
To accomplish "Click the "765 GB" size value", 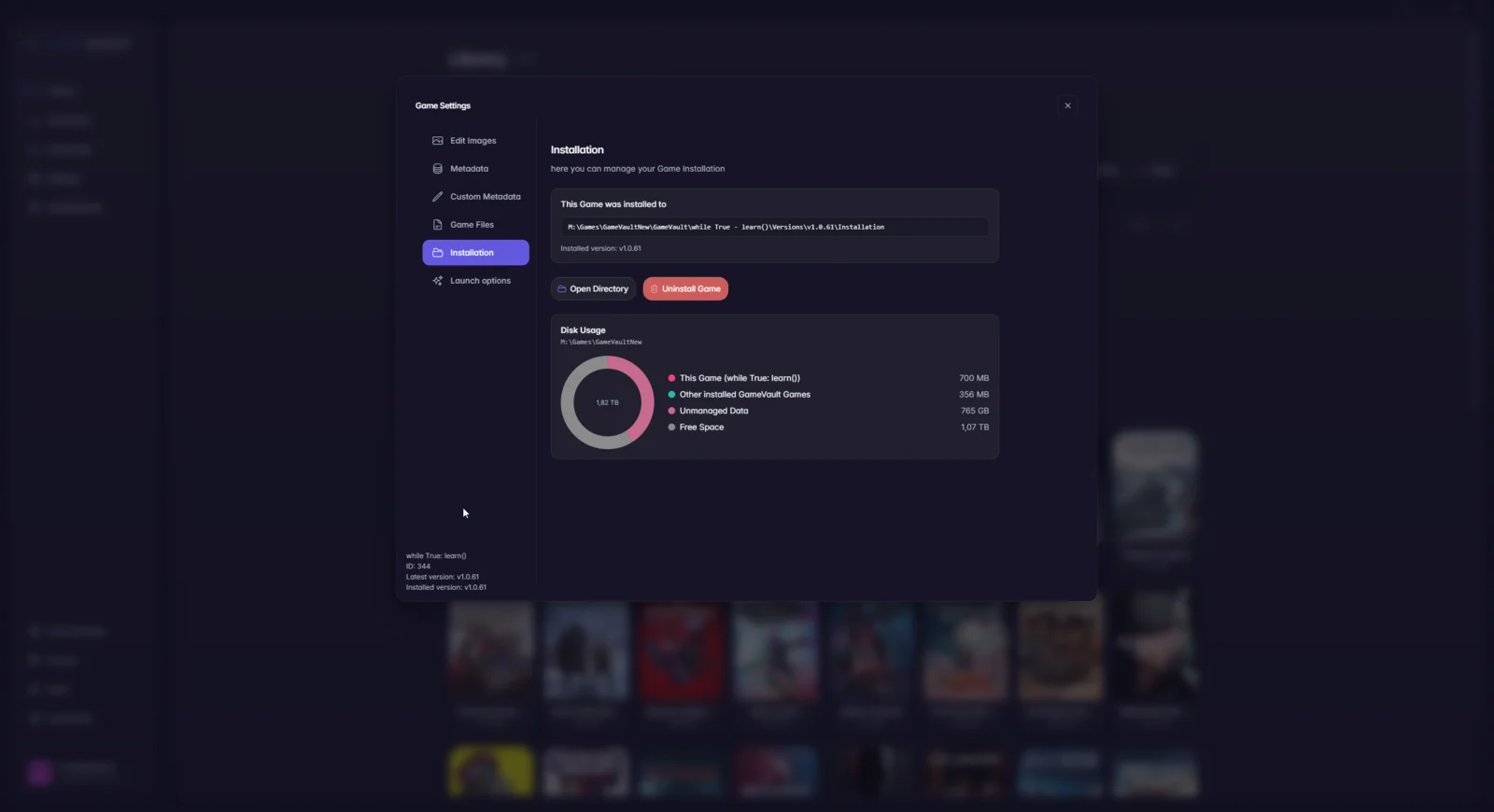I will (x=975, y=411).
